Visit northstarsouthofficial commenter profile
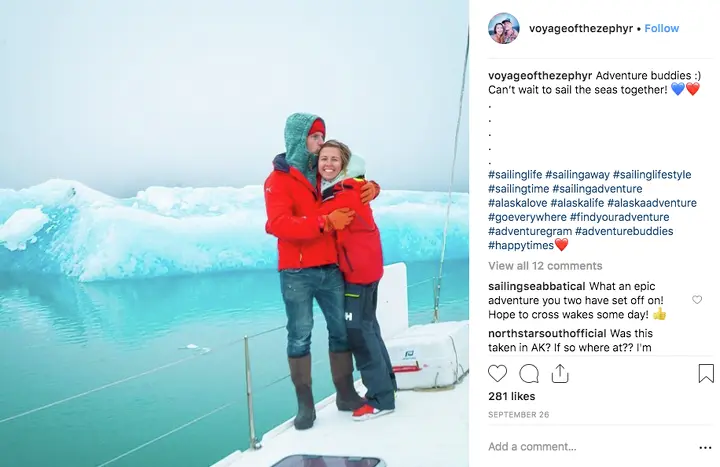 point(547,333)
